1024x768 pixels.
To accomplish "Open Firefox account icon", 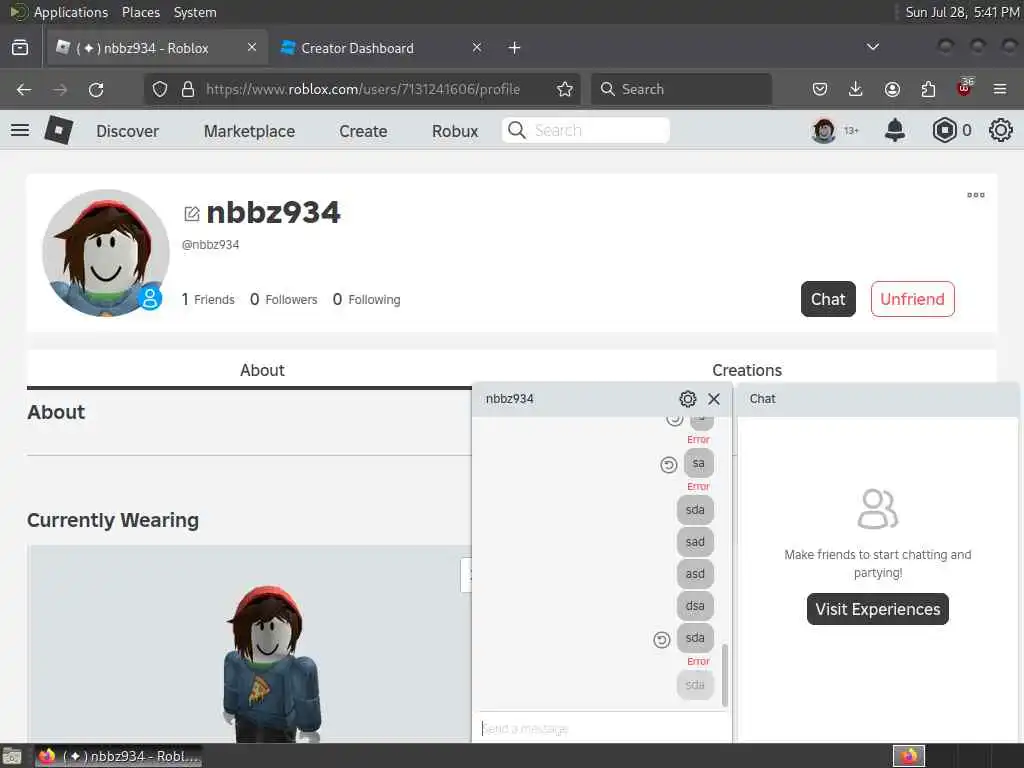I will point(892,89).
